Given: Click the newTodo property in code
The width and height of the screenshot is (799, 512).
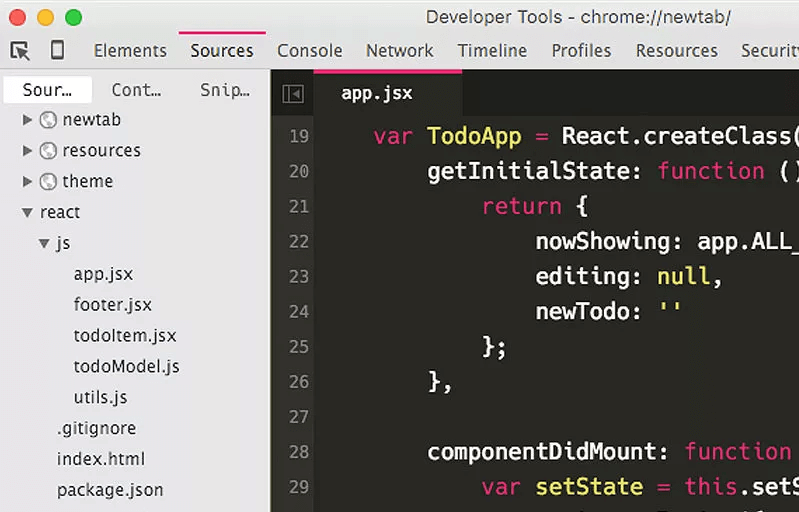Looking at the screenshot, I should tap(582, 311).
